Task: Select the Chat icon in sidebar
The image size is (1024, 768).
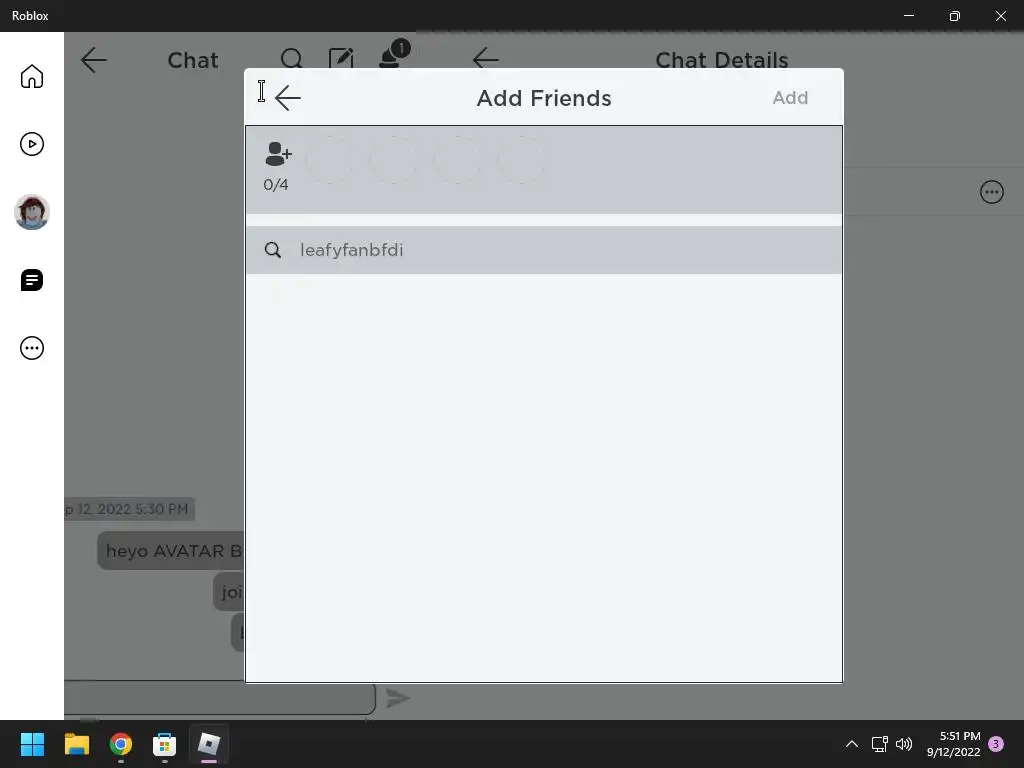Action: [x=31, y=280]
